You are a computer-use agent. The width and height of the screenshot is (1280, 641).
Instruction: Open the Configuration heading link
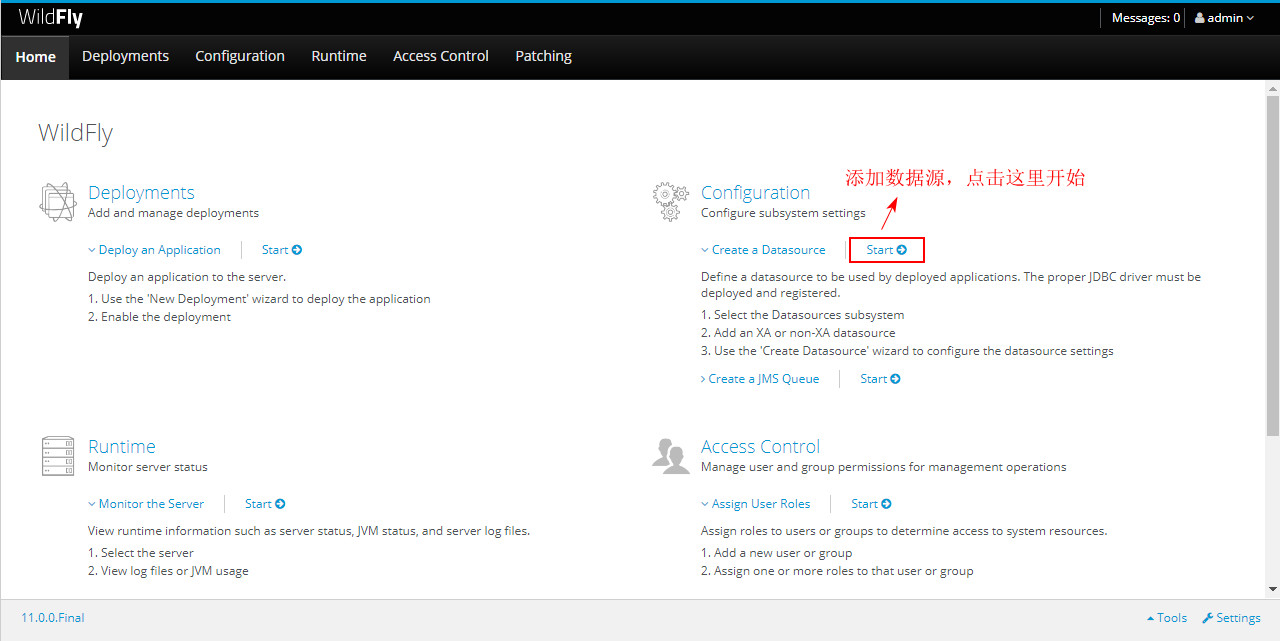(755, 193)
